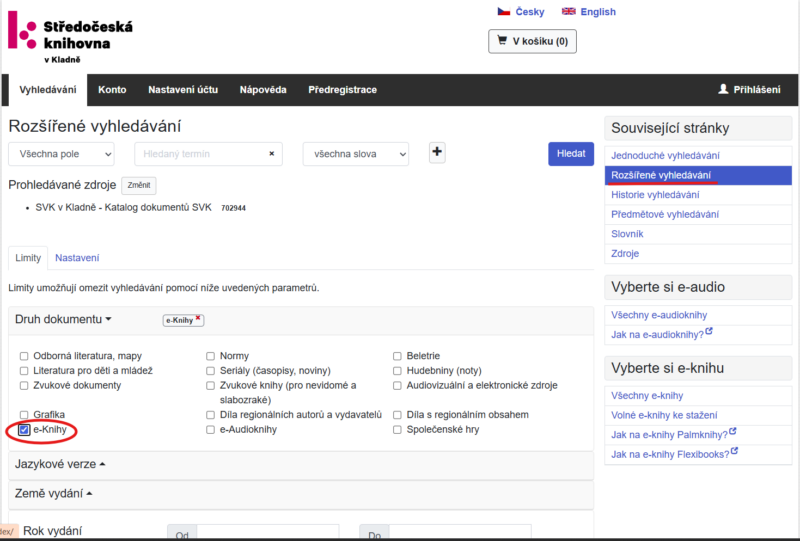Viewport: 800px width, 541px height.
Task: Click the Czech flag language icon
Action: pyautogui.click(x=504, y=12)
